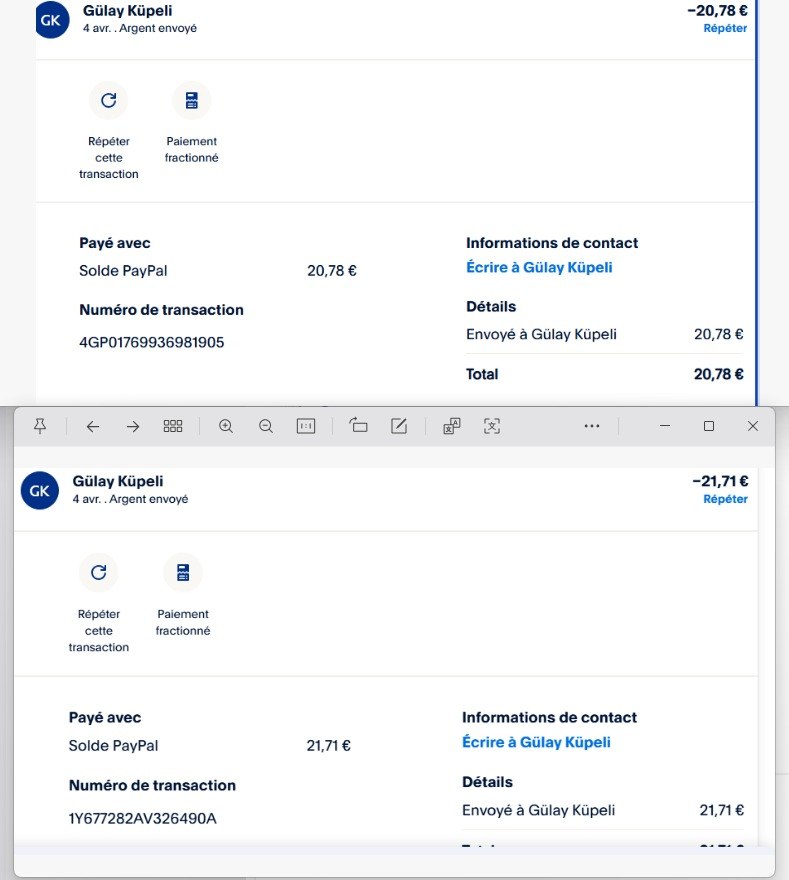Go to previous image with back arrow

tap(93, 426)
